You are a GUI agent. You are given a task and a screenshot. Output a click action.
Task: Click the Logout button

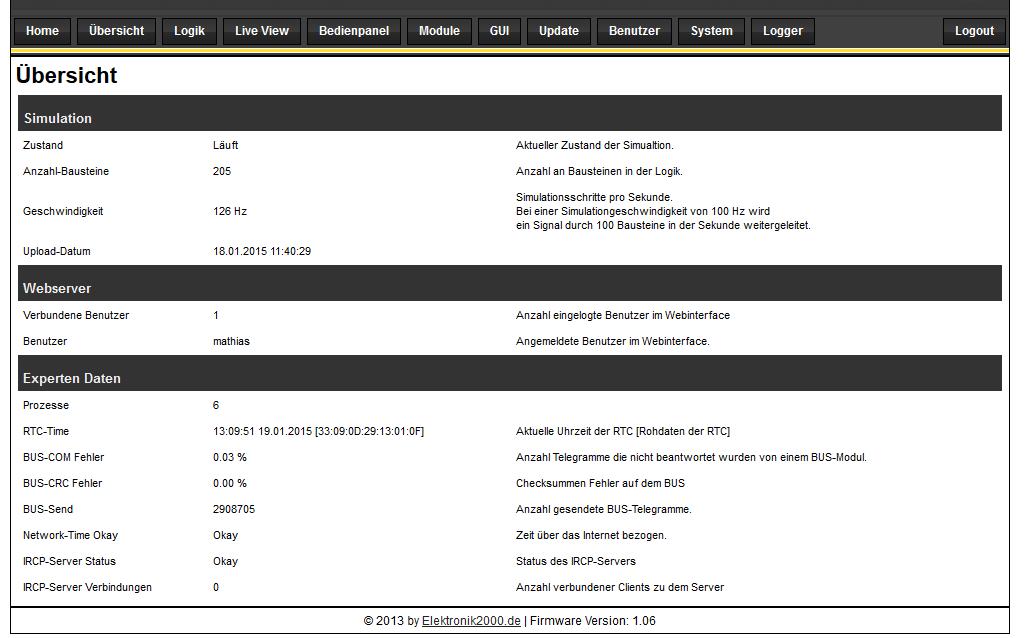(973, 31)
